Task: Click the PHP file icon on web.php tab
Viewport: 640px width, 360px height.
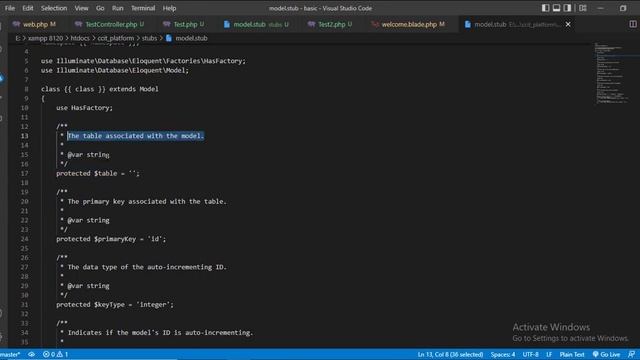Action: (16, 24)
